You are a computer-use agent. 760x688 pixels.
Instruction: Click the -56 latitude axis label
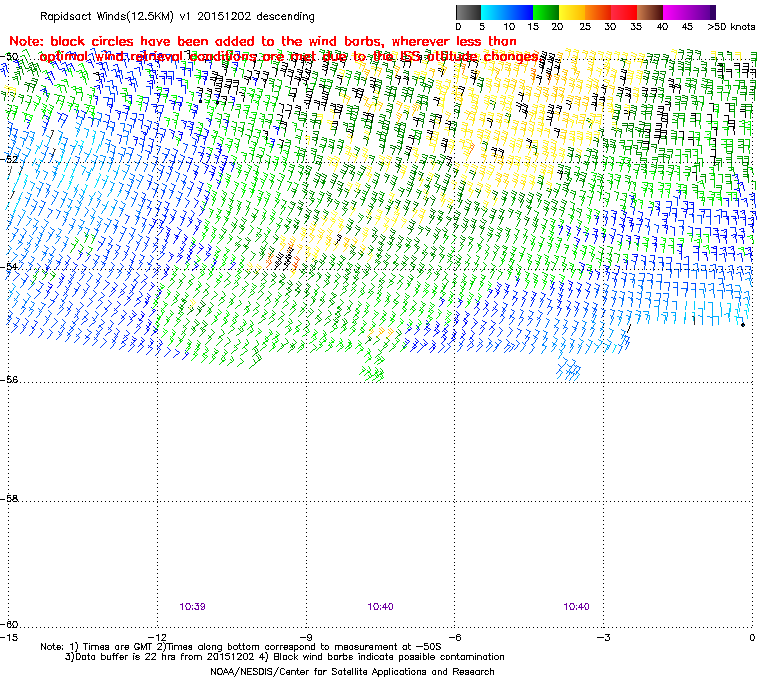9,379
